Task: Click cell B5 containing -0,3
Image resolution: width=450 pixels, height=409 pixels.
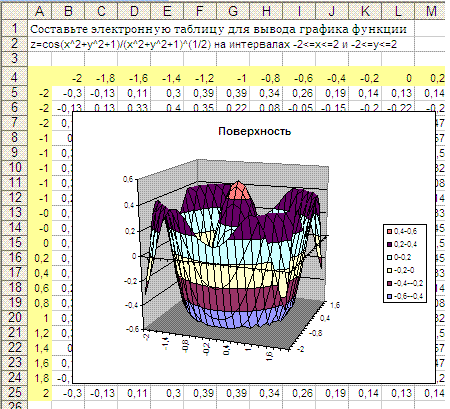Action: (x=68, y=93)
